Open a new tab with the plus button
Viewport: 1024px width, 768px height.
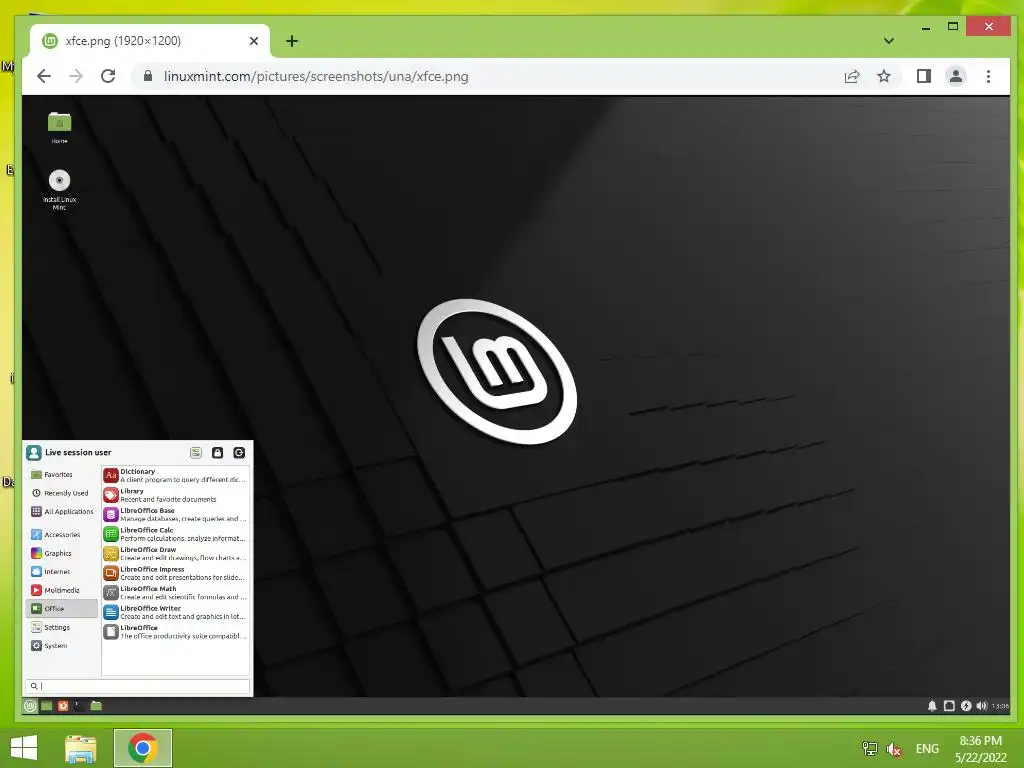click(x=292, y=41)
